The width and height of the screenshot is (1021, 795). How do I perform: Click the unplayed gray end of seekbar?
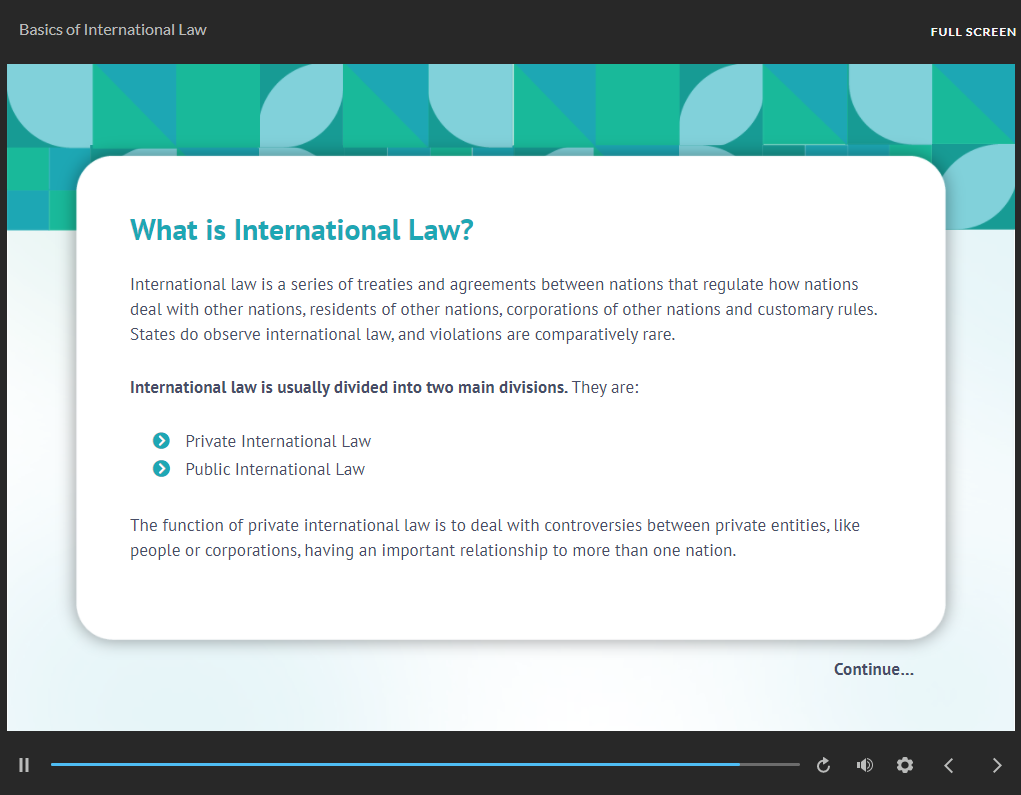(x=770, y=764)
